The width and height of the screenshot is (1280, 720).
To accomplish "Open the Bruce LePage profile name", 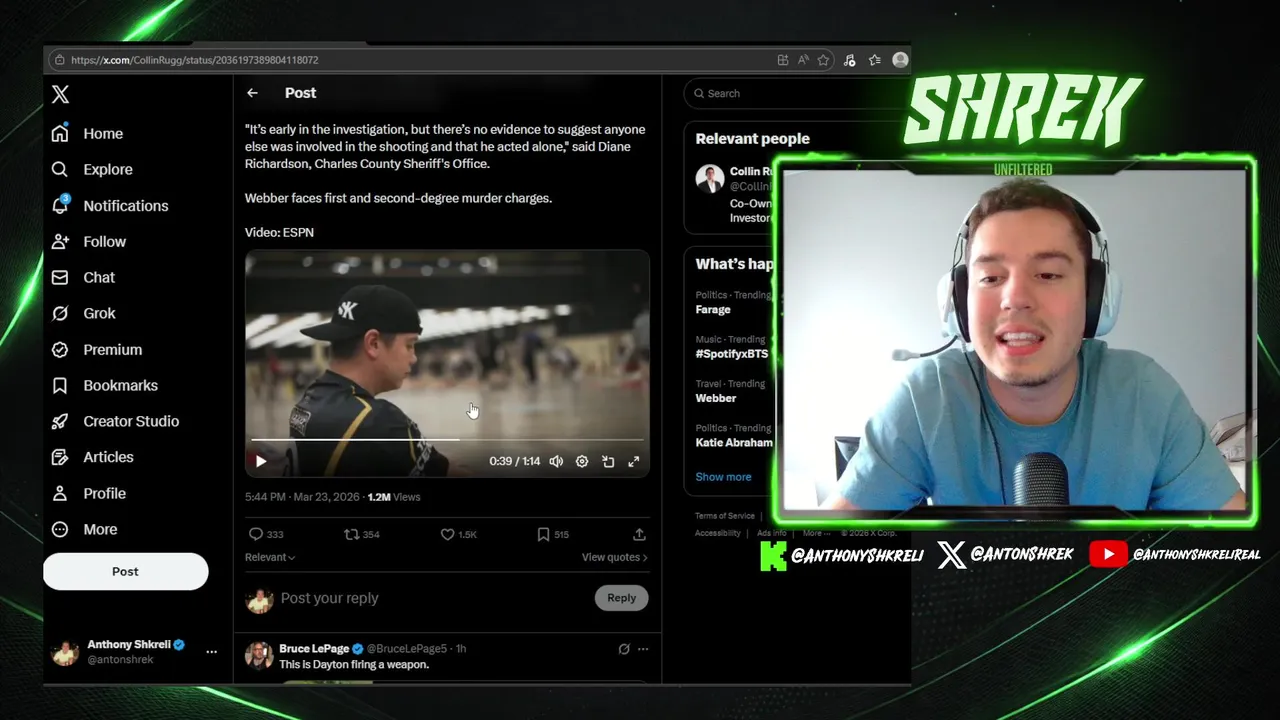I will [x=314, y=648].
